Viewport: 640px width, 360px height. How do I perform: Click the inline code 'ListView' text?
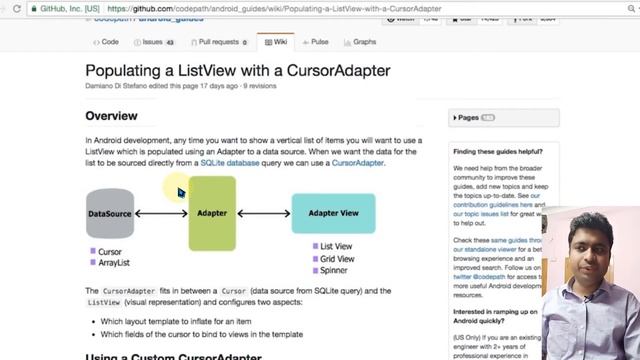click(x=104, y=303)
